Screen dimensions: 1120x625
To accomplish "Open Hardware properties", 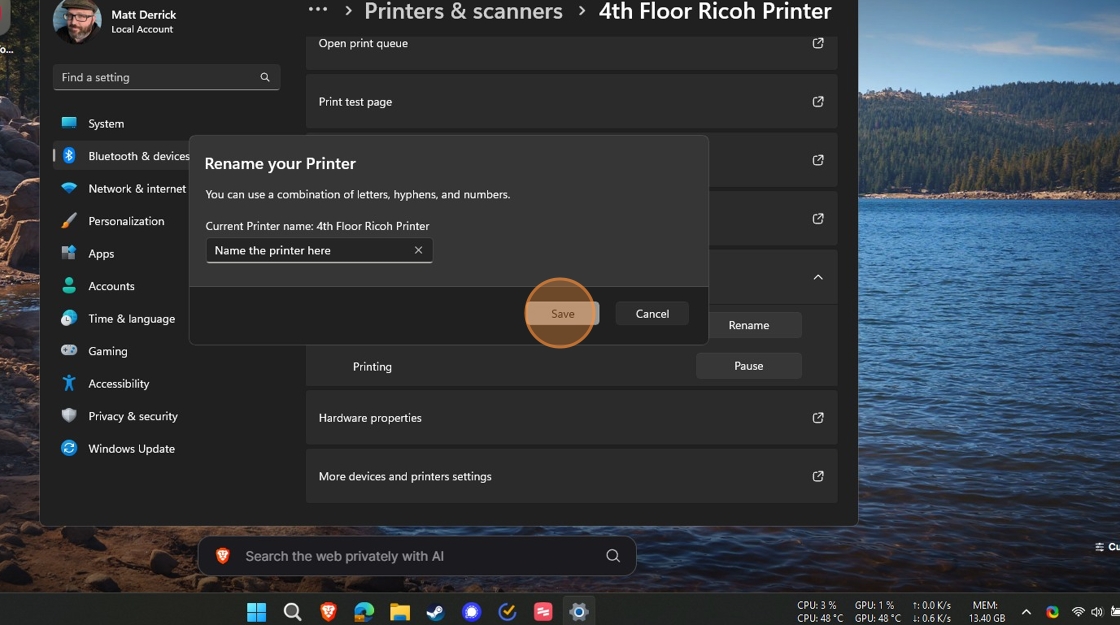I will point(571,418).
